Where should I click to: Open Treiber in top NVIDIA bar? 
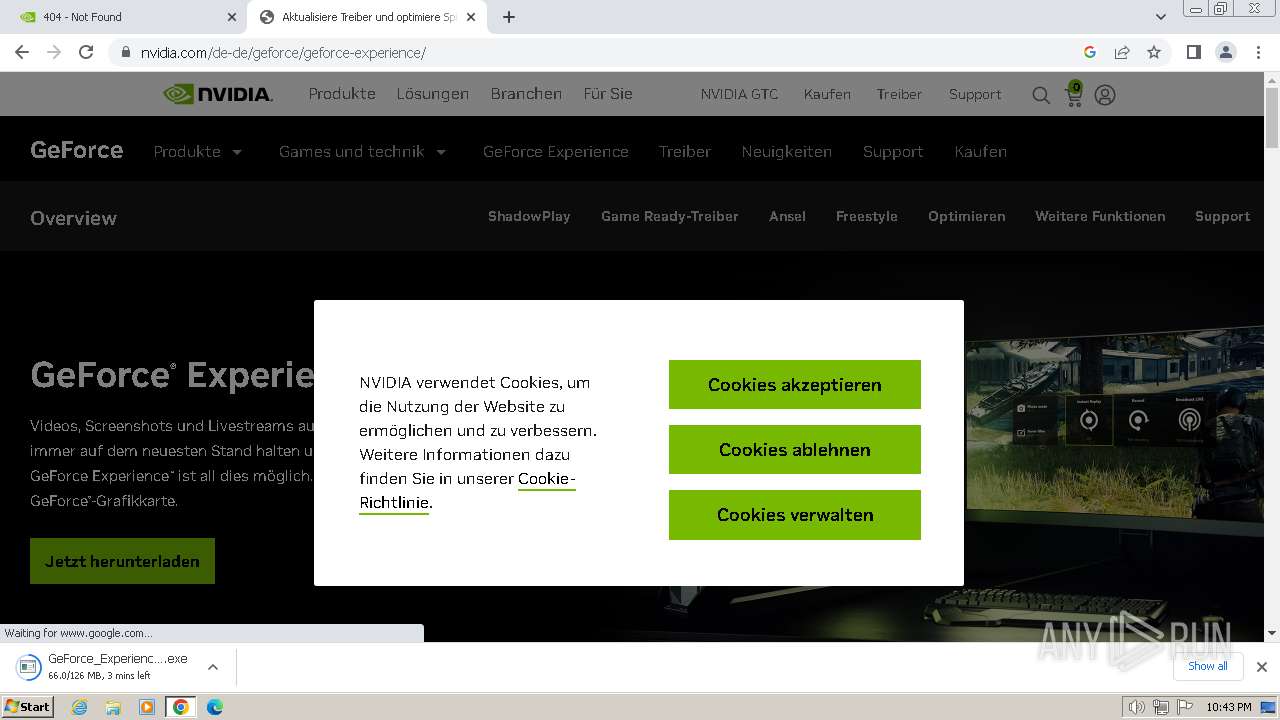tap(899, 94)
